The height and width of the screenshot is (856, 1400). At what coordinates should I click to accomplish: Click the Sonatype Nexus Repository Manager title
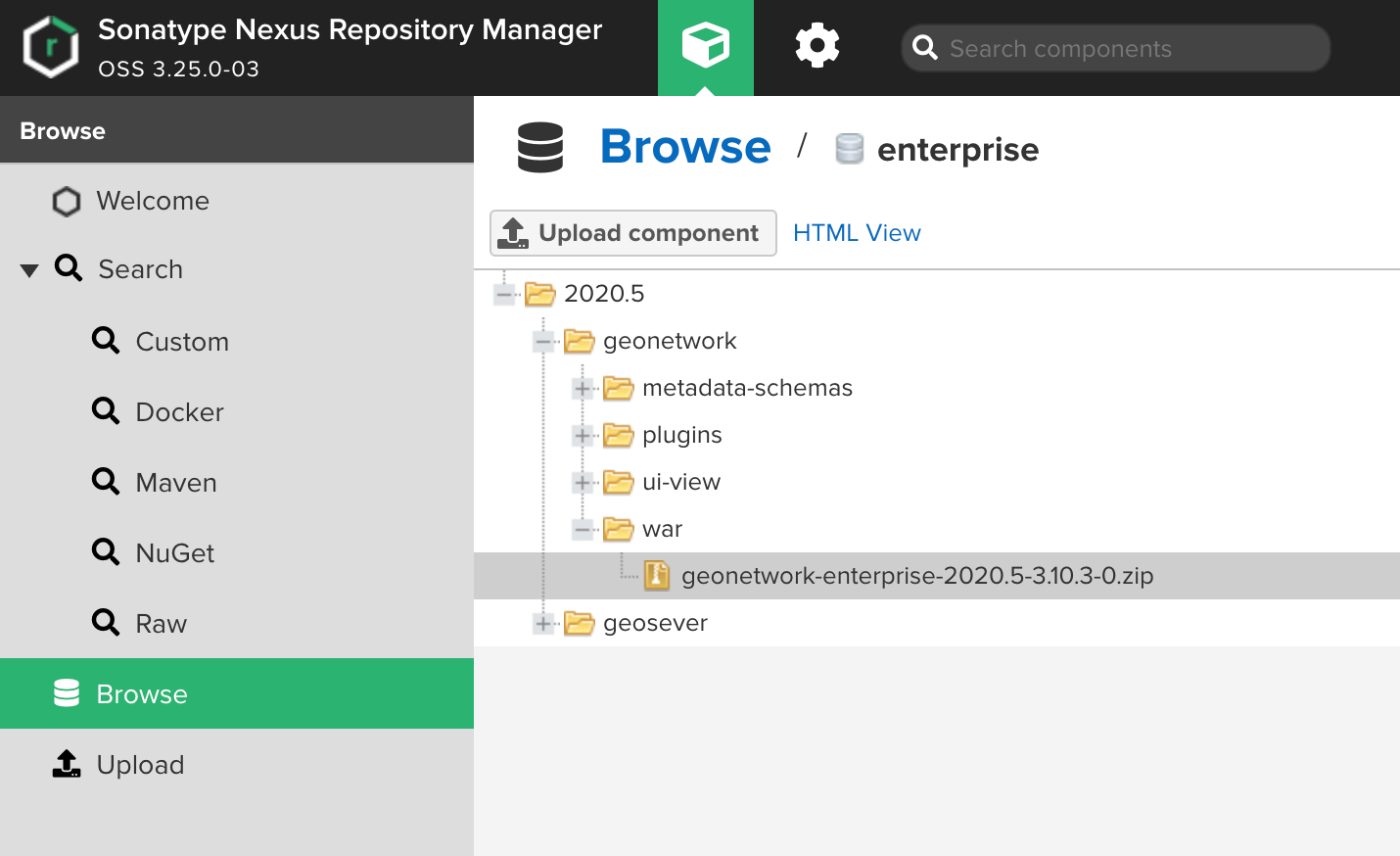tap(350, 29)
